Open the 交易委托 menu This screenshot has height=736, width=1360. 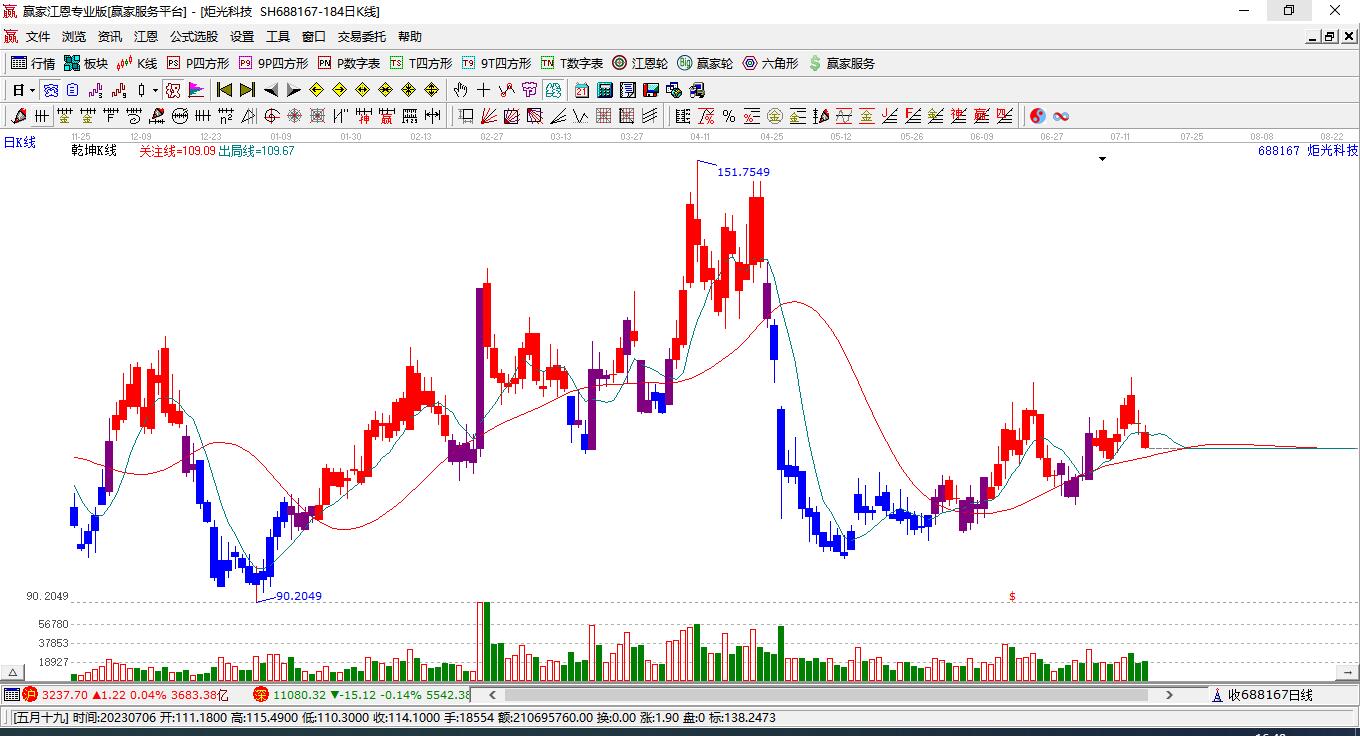pos(362,36)
